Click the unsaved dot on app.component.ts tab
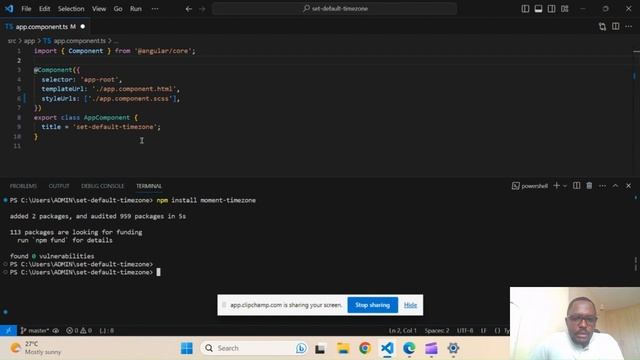640x360 pixels. 83,27
